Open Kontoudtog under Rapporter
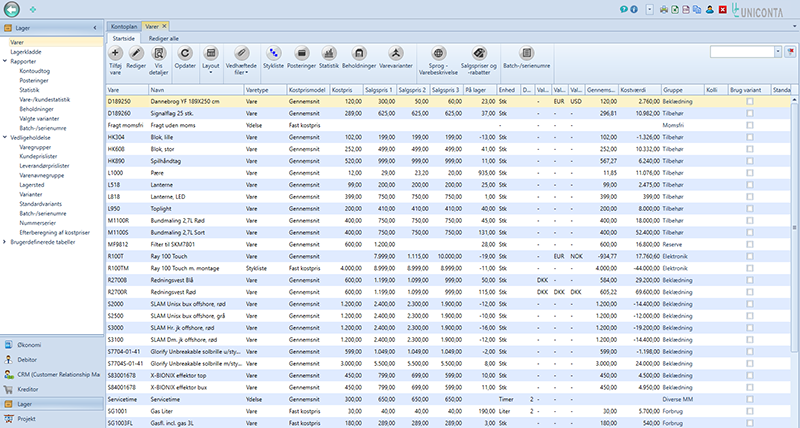Viewport: 800px width, 428px height. [35, 71]
